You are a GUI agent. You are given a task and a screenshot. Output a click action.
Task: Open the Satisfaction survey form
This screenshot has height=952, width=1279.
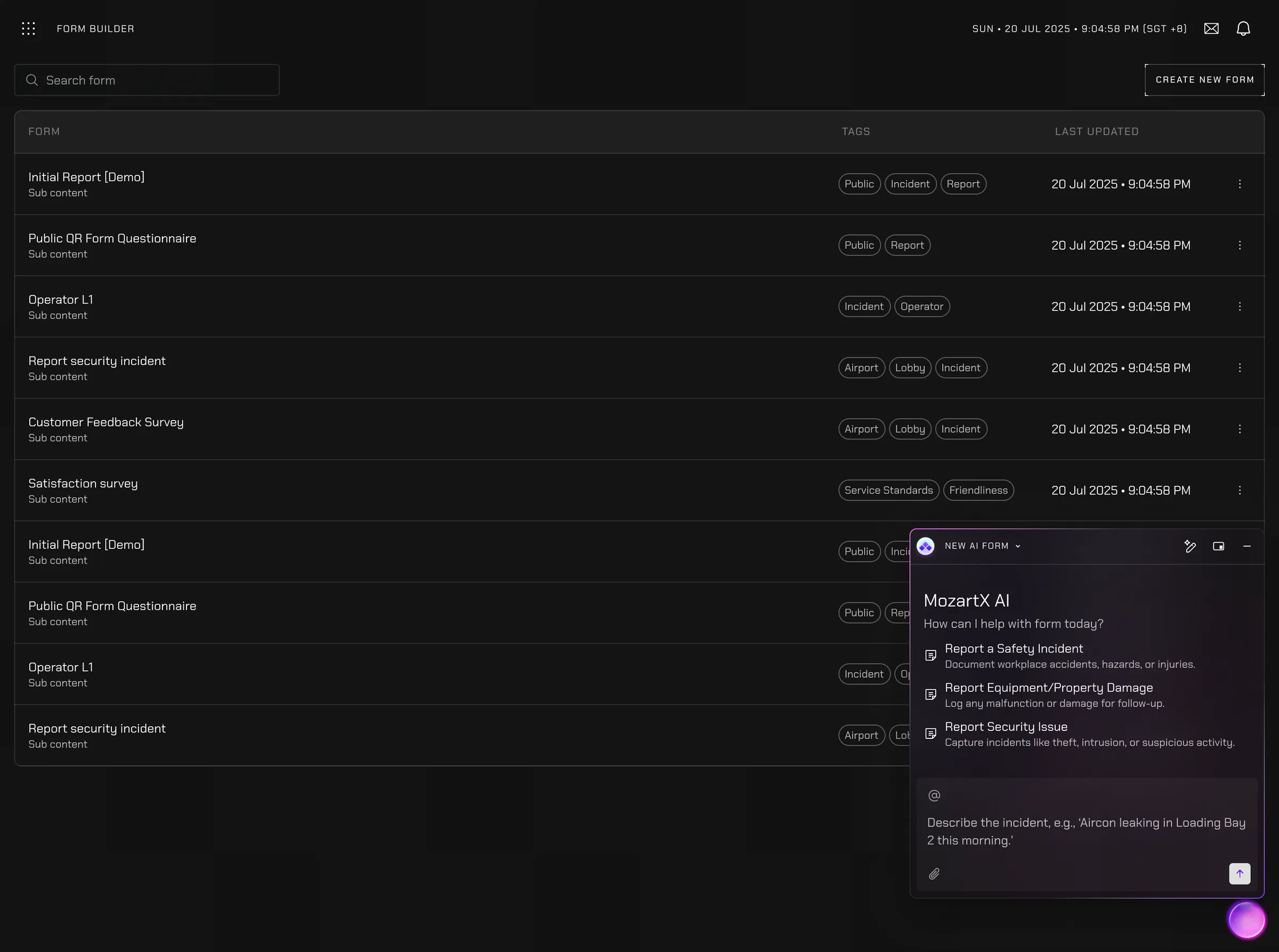pyautogui.click(x=83, y=483)
